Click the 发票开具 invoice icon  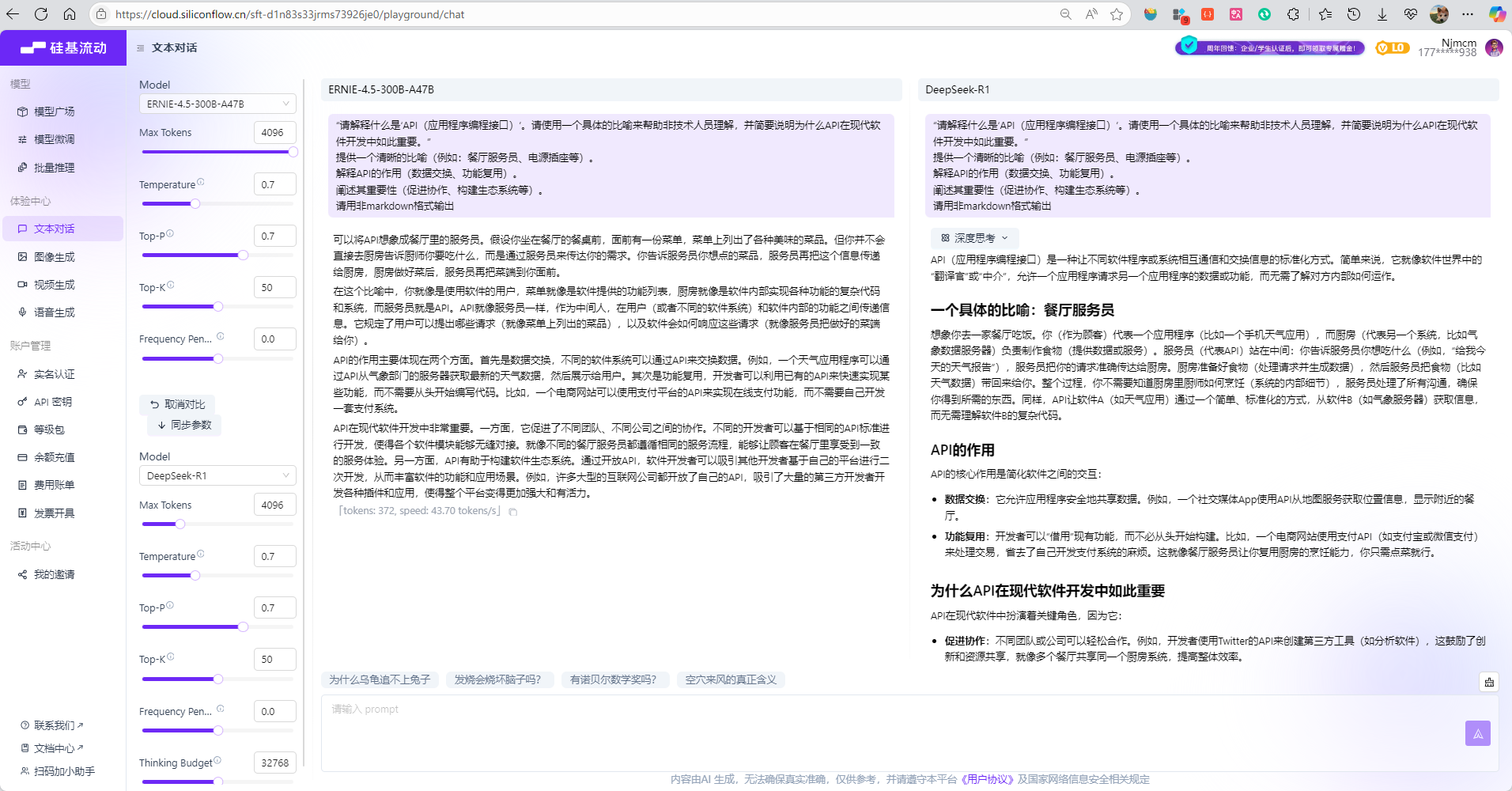[x=22, y=513]
